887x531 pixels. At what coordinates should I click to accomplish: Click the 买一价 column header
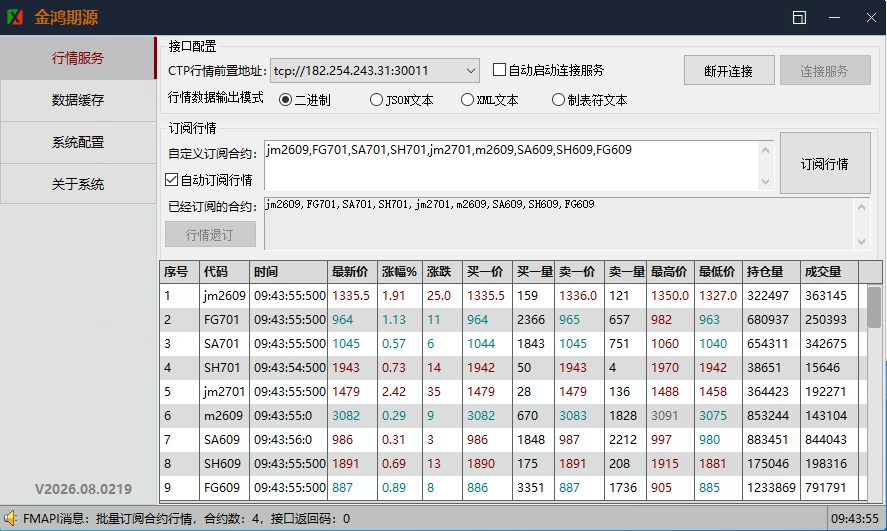coord(487,272)
